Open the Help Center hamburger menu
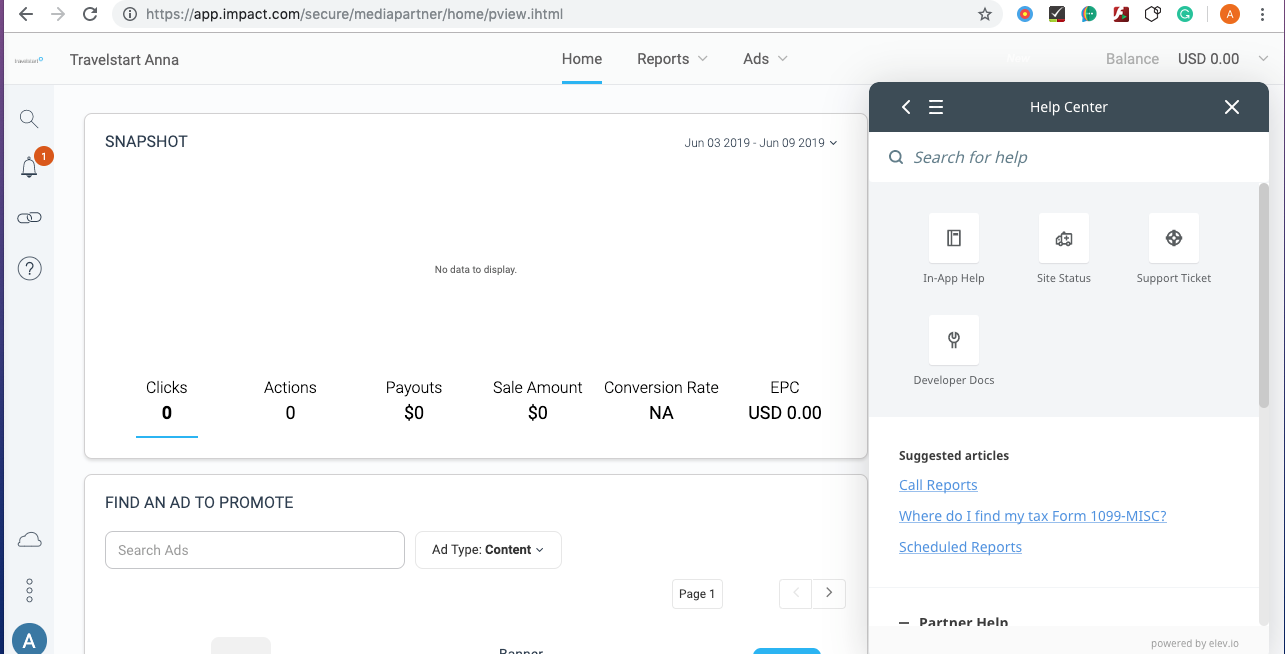Viewport: 1285px width, 654px height. point(936,107)
